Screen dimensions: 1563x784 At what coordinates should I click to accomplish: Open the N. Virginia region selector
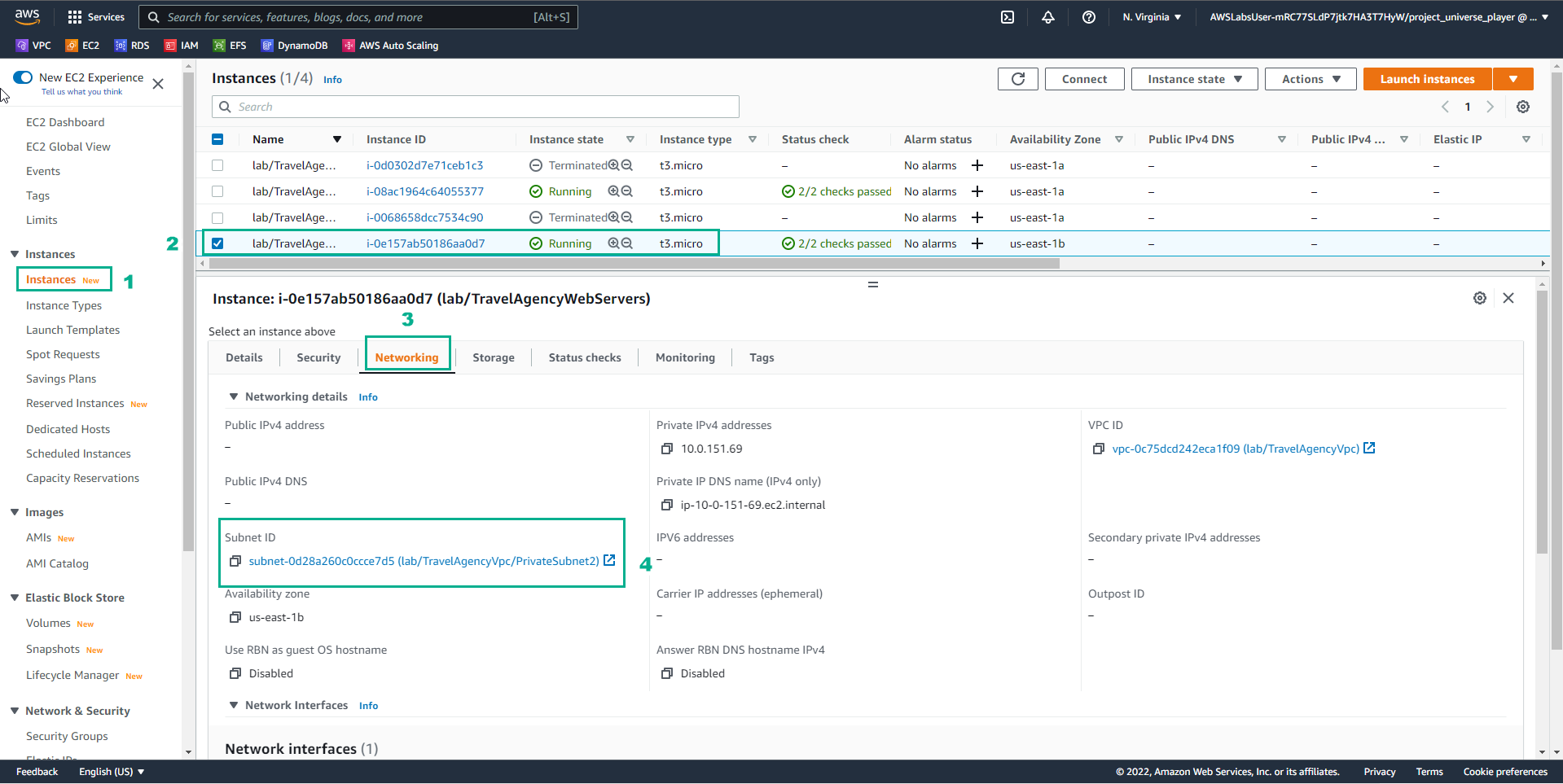click(x=1152, y=17)
